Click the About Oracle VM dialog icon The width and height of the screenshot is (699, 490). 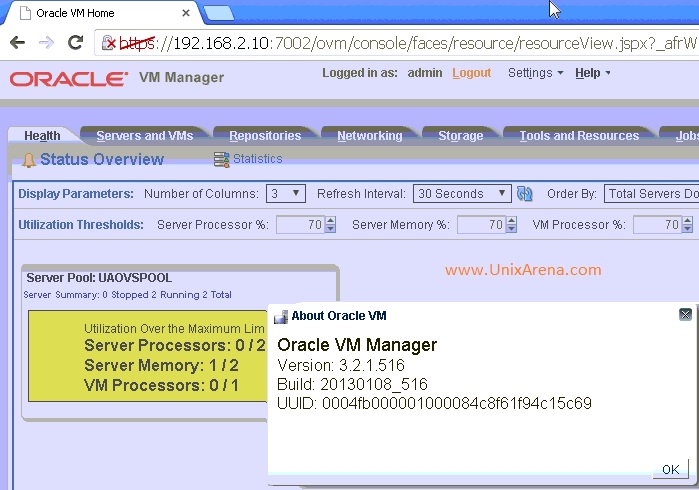click(281, 317)
